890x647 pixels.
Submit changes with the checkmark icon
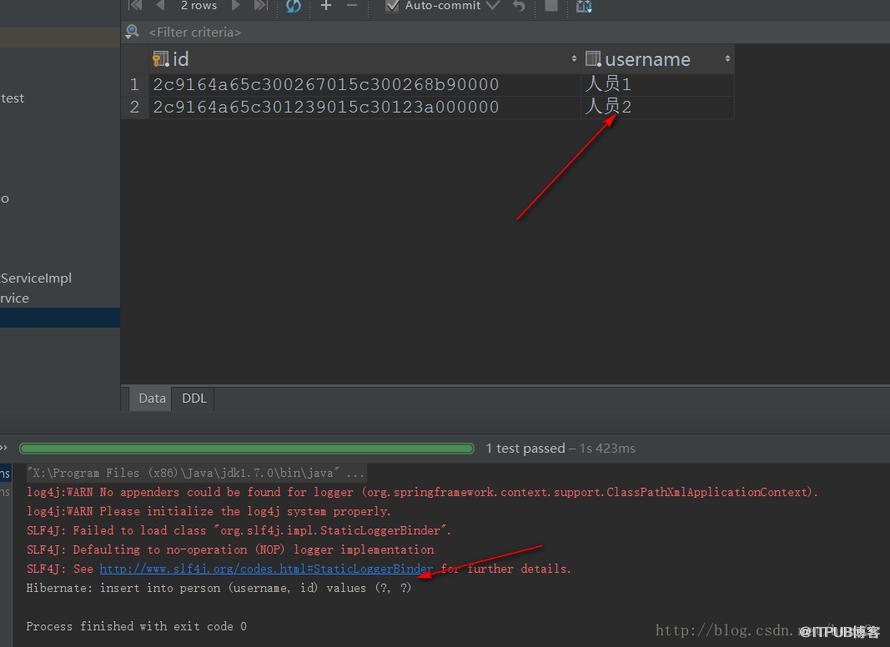493,6
